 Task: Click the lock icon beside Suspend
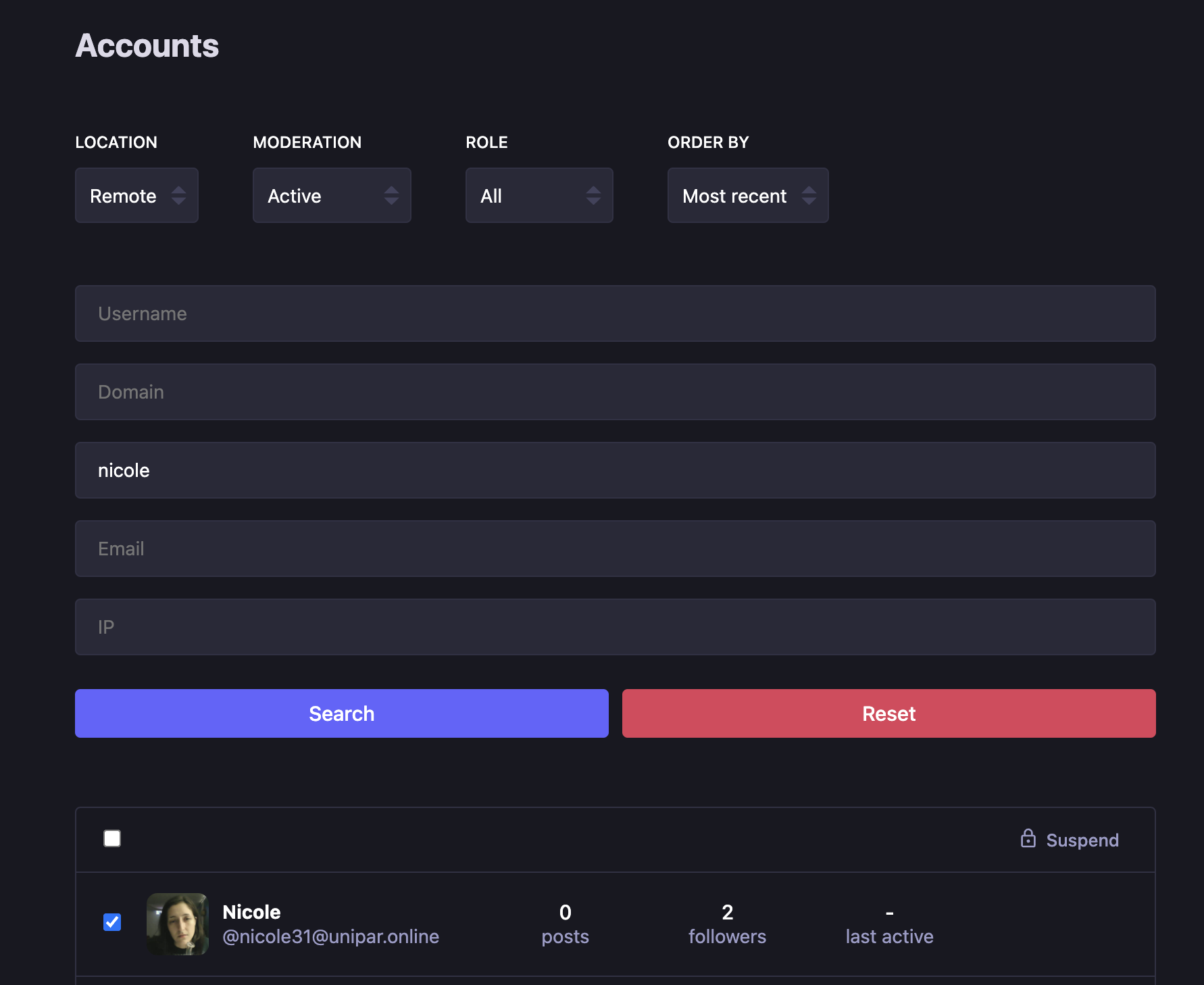pyautogui.click(x=1028, y=838)
